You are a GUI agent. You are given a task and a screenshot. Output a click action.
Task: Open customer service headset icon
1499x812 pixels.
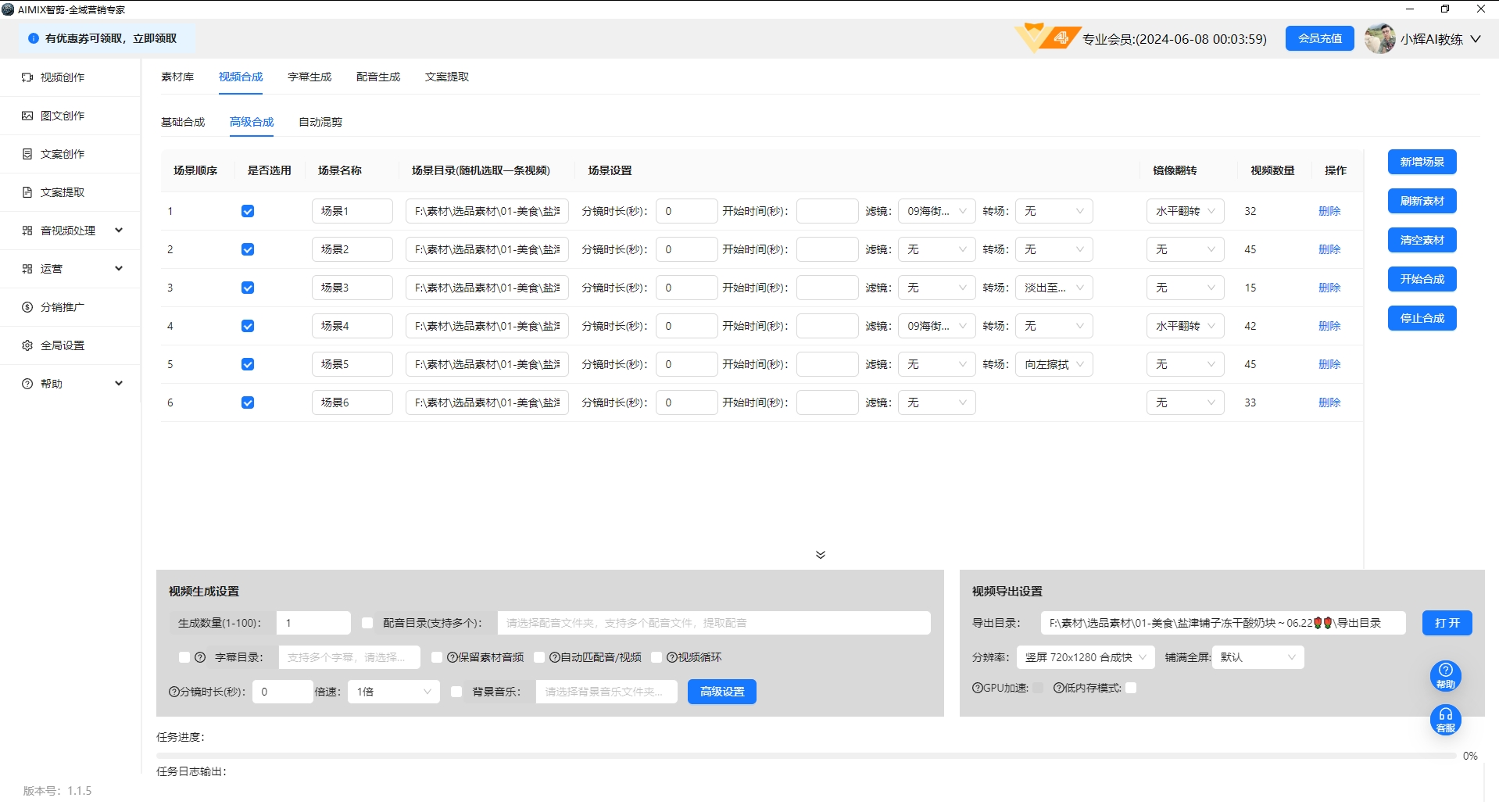coord(1445,719)
